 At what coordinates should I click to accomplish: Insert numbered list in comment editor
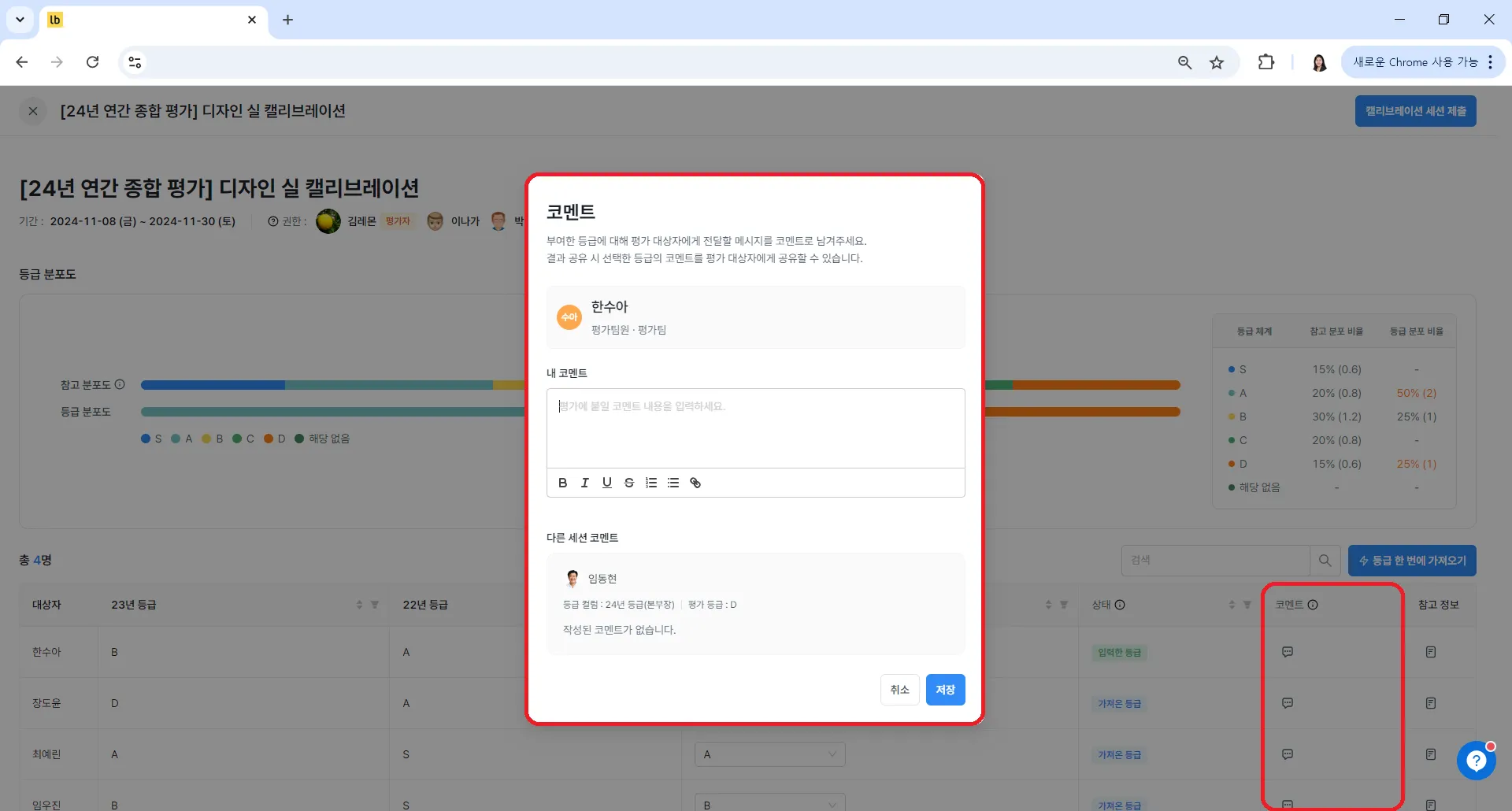pos(650,483)
